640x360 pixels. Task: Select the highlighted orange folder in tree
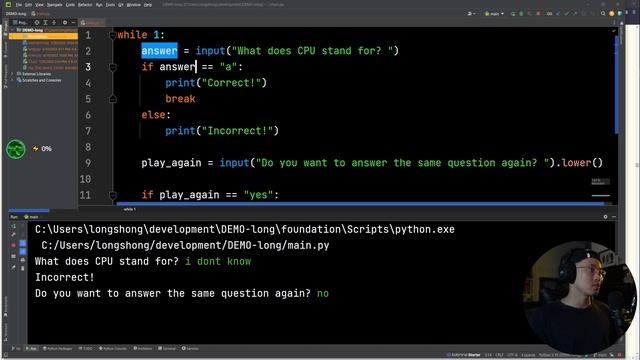[43, 36]
